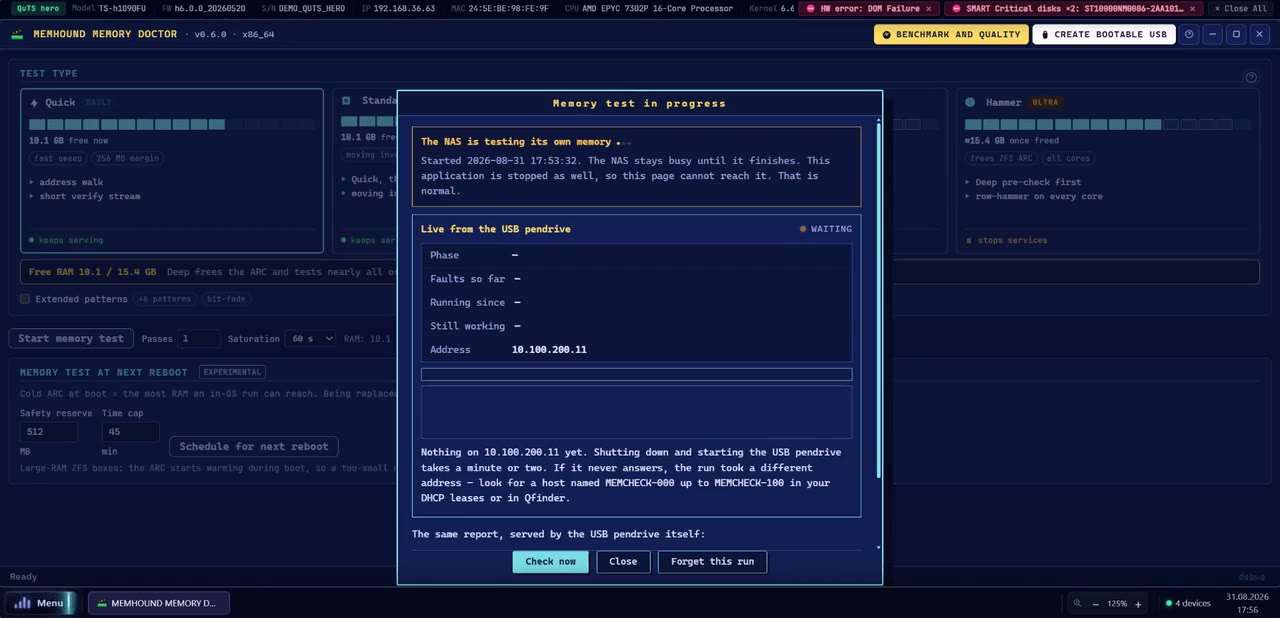The width and height of the screenshot is (1280, 618).
Task: Zoom out with the minus icon
Action: coord(1096,604)
